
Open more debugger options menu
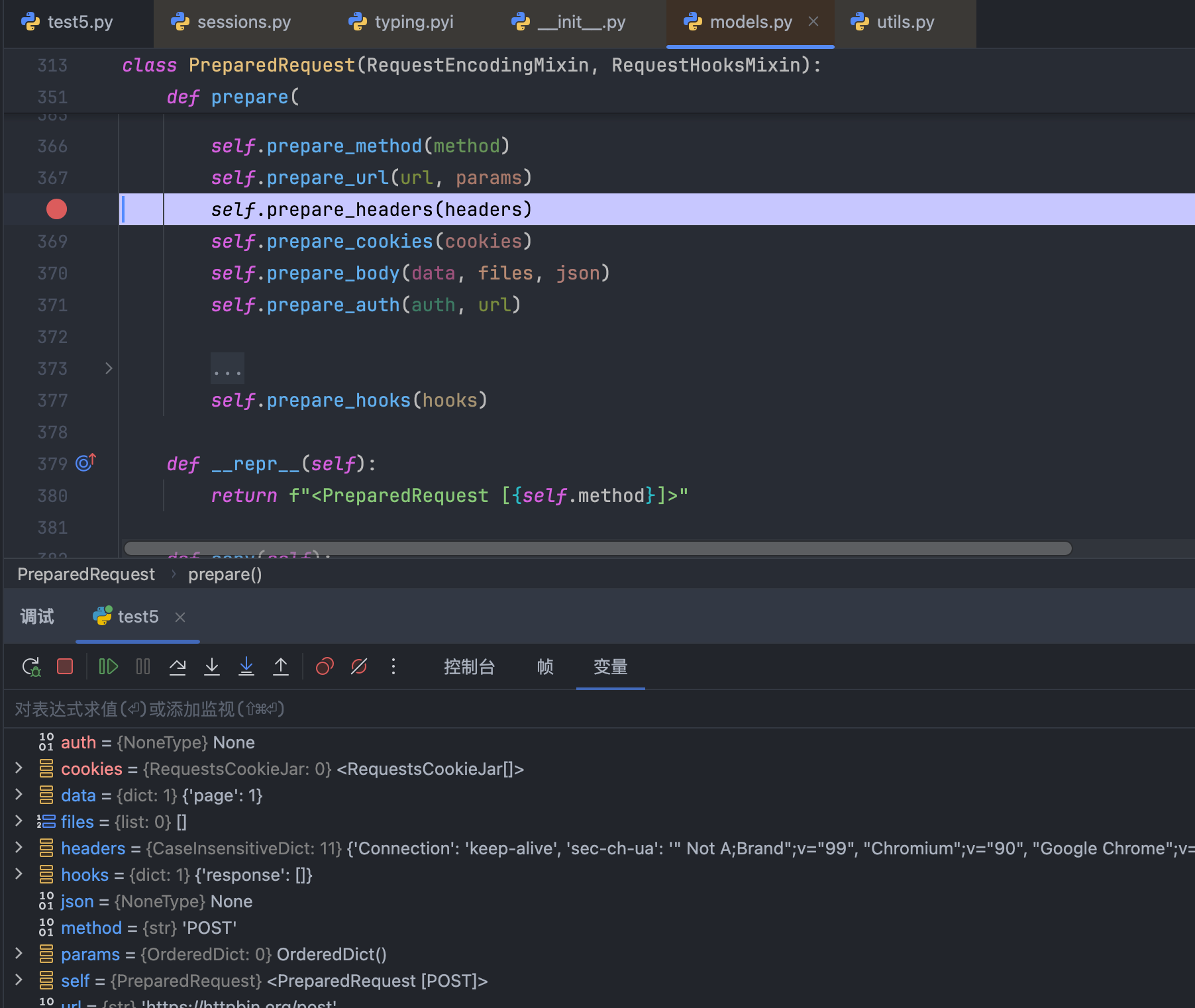click(393, 666)
